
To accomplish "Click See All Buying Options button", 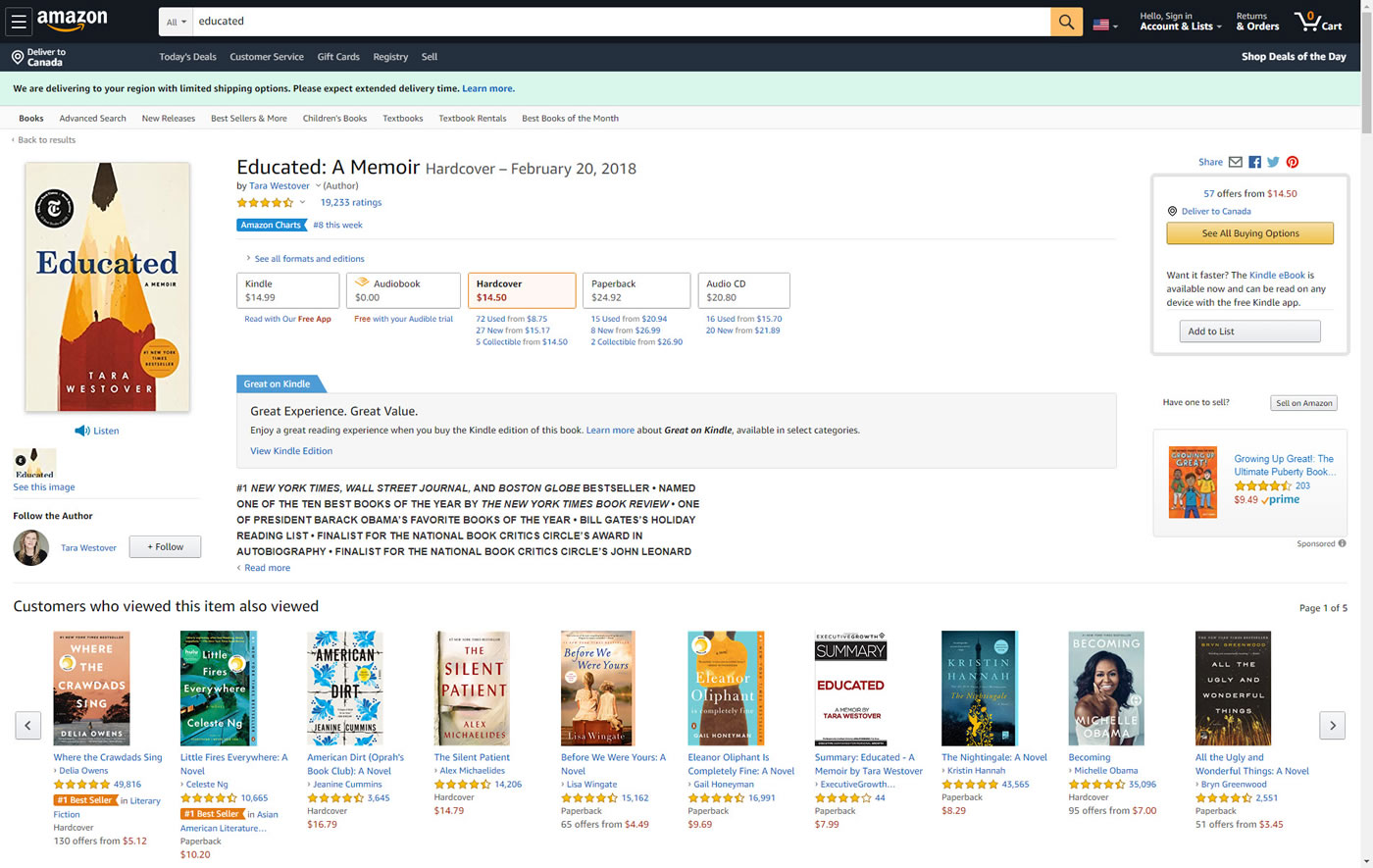I will pyautogui.click(x=1249, y=233).
